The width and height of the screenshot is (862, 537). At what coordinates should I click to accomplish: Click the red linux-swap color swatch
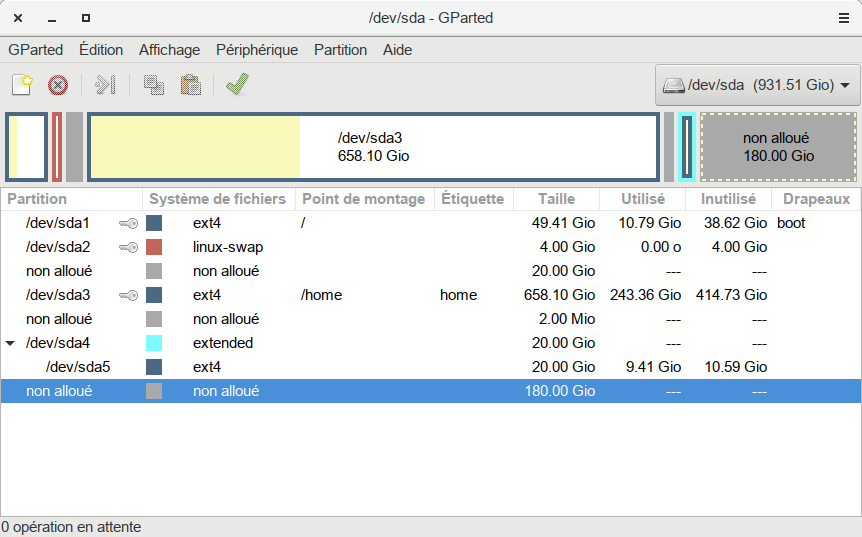154,247
